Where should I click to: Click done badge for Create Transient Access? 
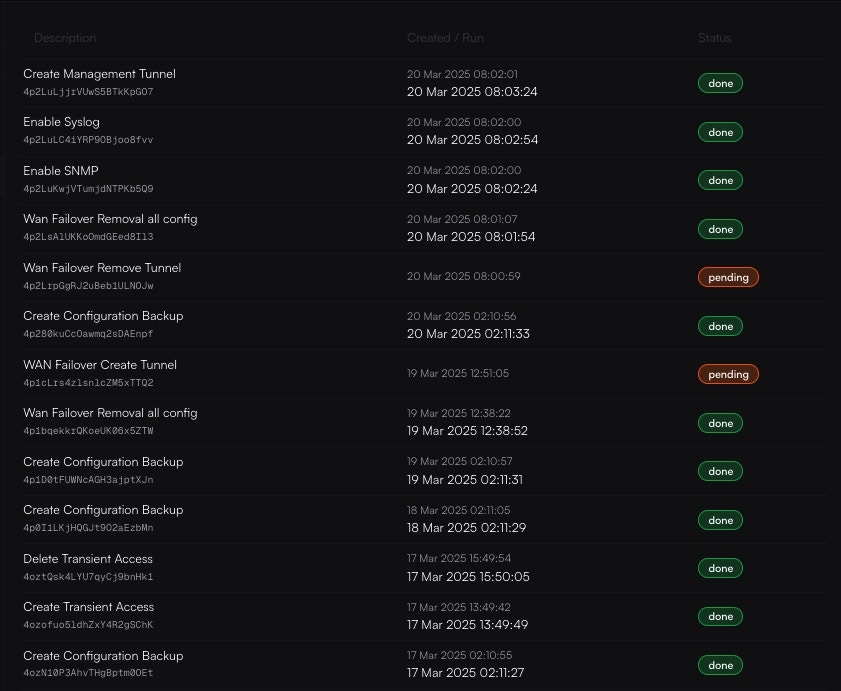coord(720,616)
